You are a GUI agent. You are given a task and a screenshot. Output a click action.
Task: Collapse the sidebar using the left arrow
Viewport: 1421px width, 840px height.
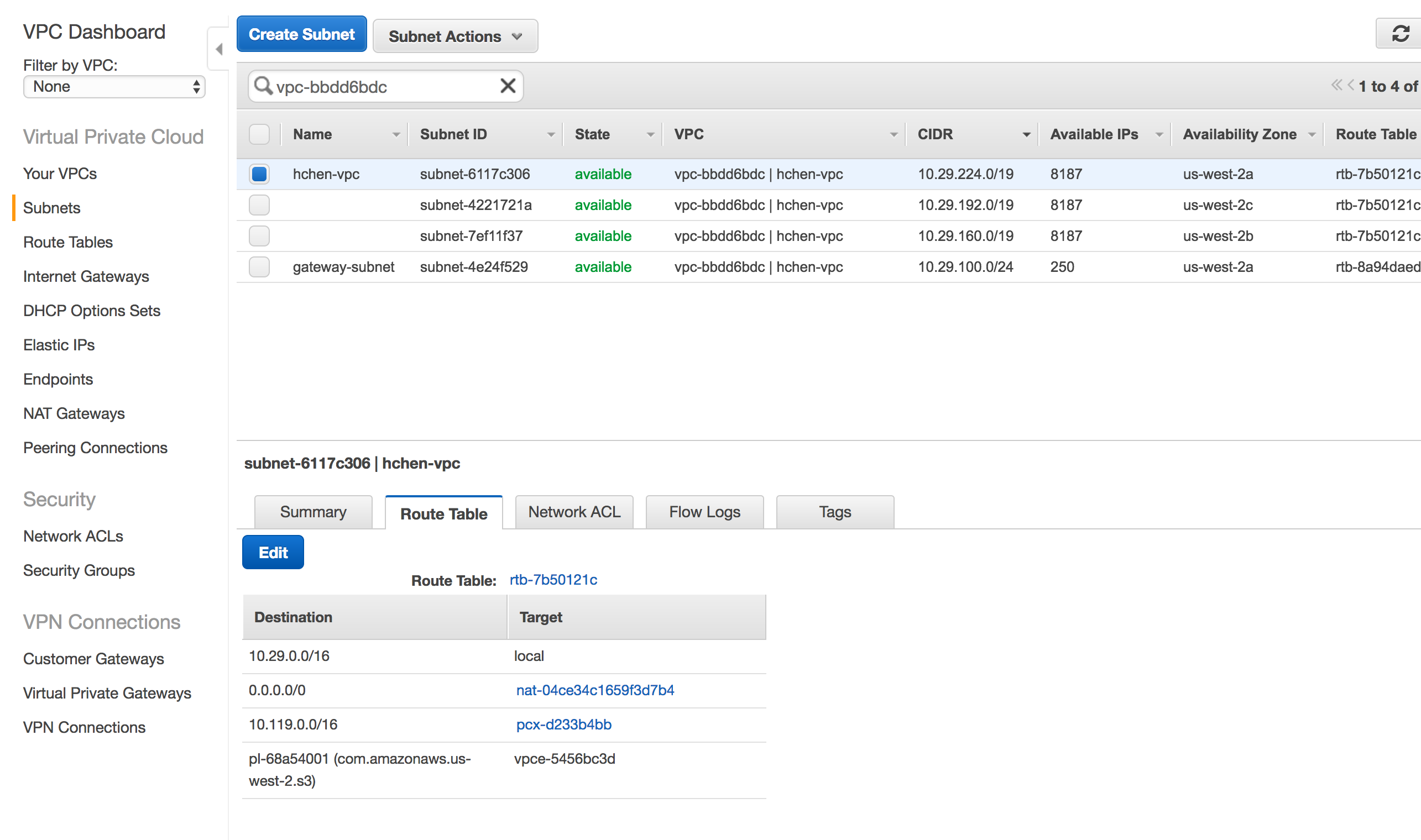(x=219, y=49)
